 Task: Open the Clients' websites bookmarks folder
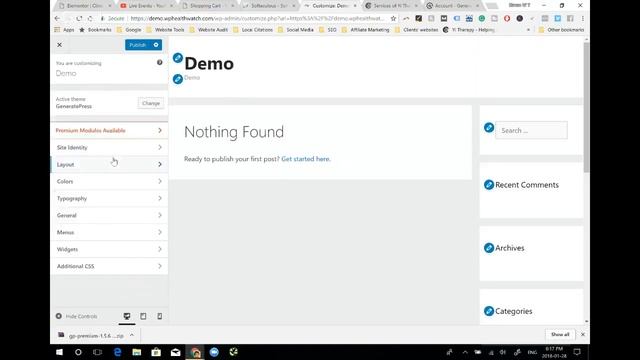point(416,30)
